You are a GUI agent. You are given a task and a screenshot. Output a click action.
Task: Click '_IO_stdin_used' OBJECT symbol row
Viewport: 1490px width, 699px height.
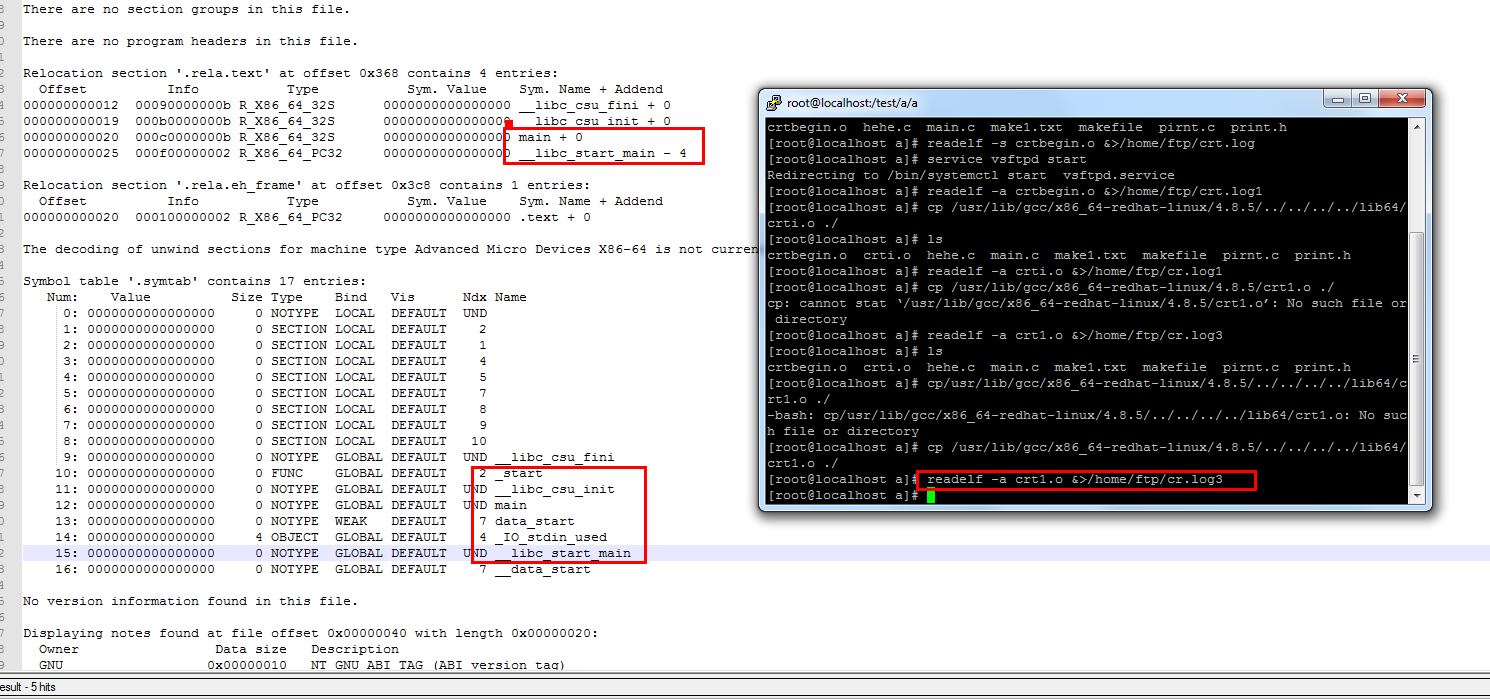click(551, 537)
